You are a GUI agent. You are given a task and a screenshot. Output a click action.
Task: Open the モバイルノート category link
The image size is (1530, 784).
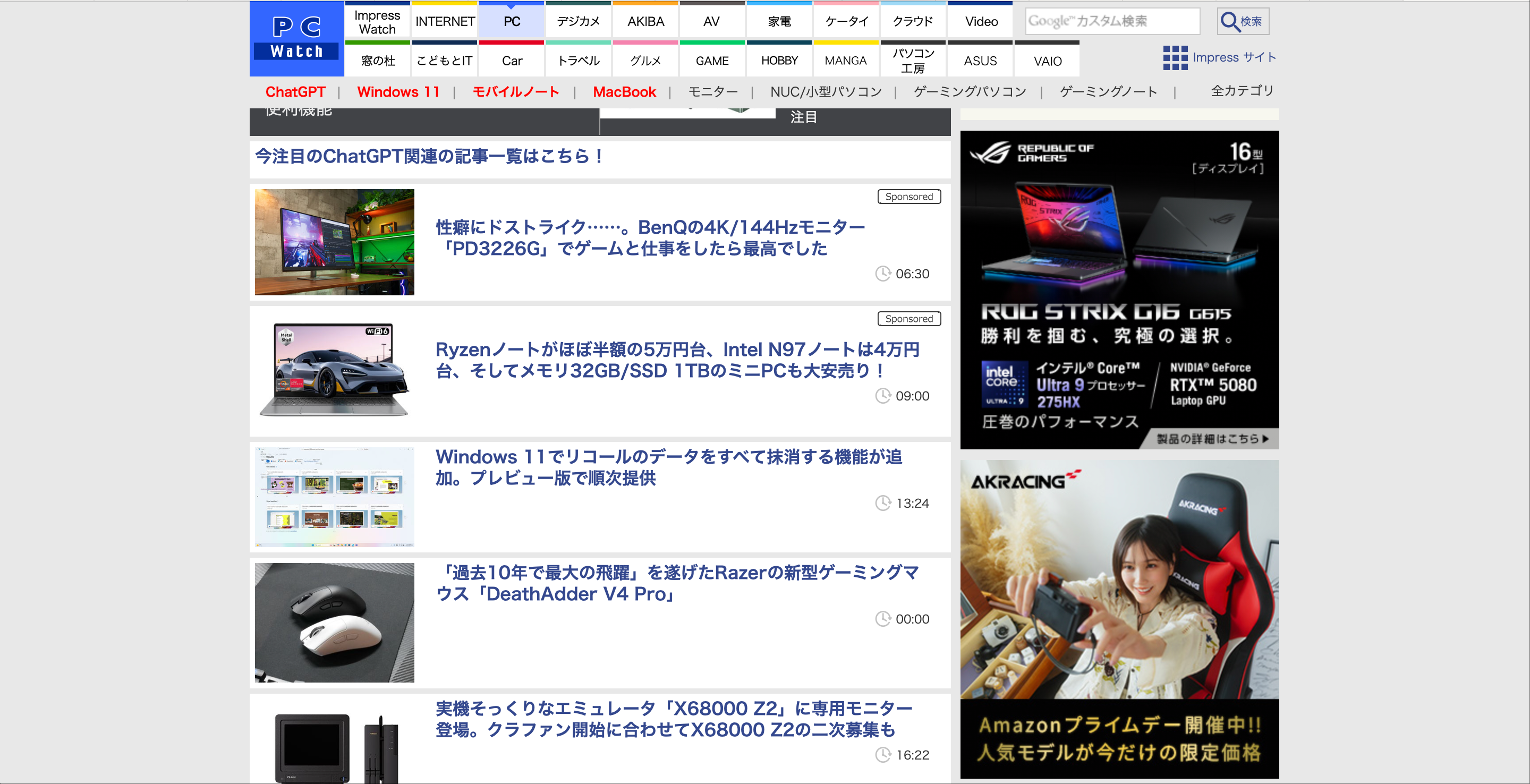pyautogui.click(x=515, y=92)
